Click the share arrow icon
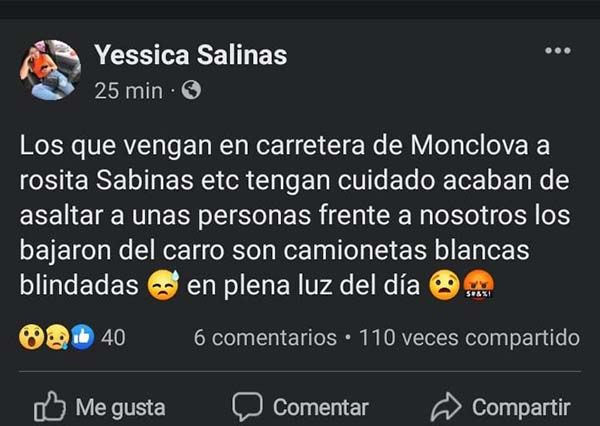This screenshot has height=426, width=600. click(444, 406)
